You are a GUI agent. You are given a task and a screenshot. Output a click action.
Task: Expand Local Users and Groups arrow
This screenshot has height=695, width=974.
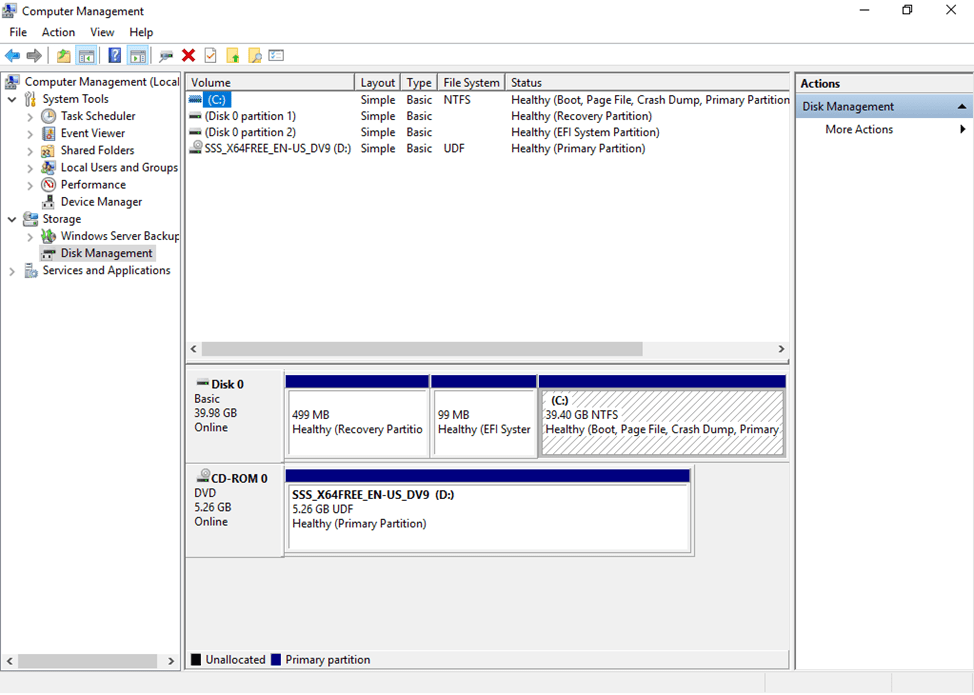coord(30,168)
